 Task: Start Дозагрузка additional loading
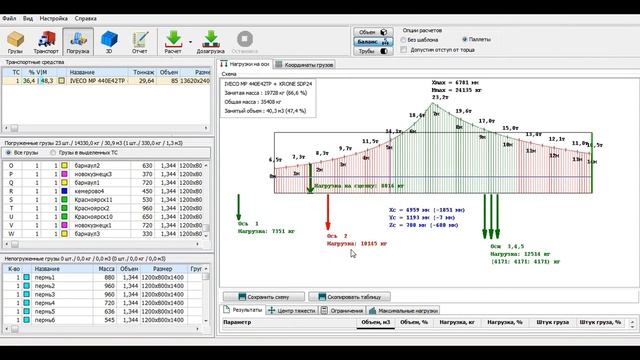click(x=211, y=42)
